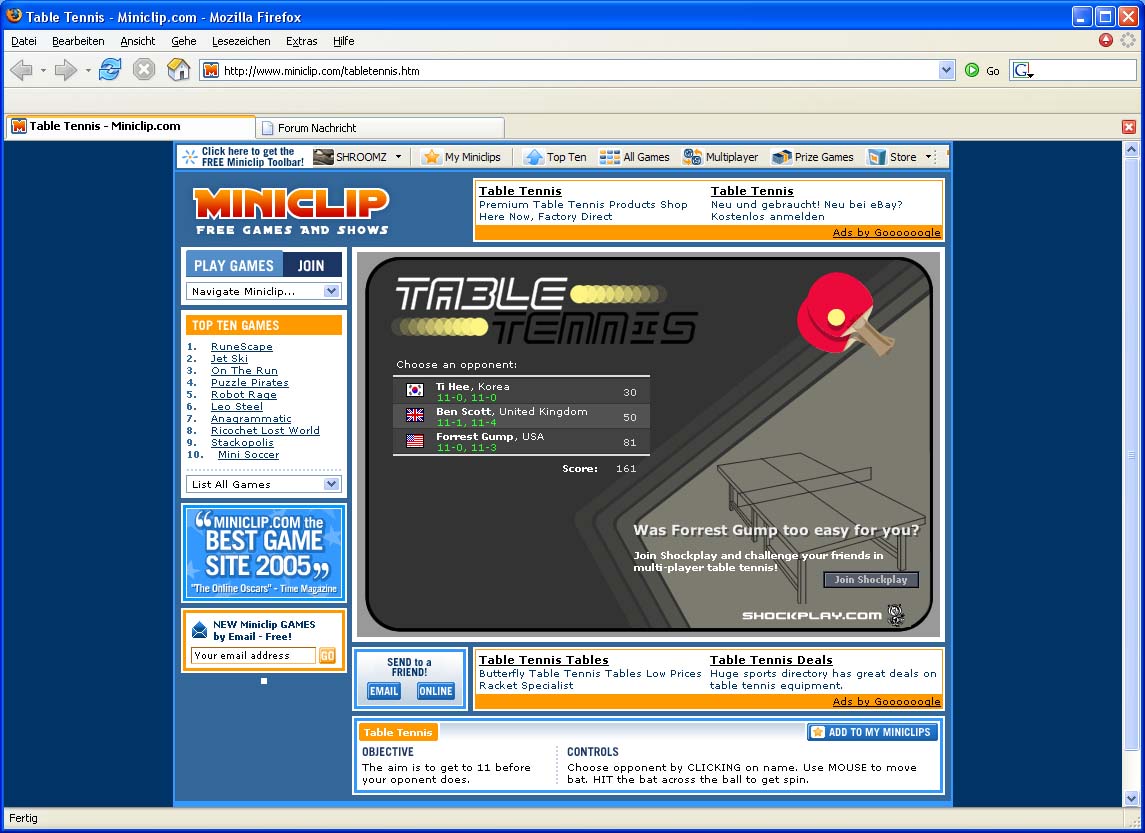Image resolution: width=1145 pixels, height=833 pixels.
Task: Click the Miniclip favicon in the address bar
Action: [x=211, y=70]
